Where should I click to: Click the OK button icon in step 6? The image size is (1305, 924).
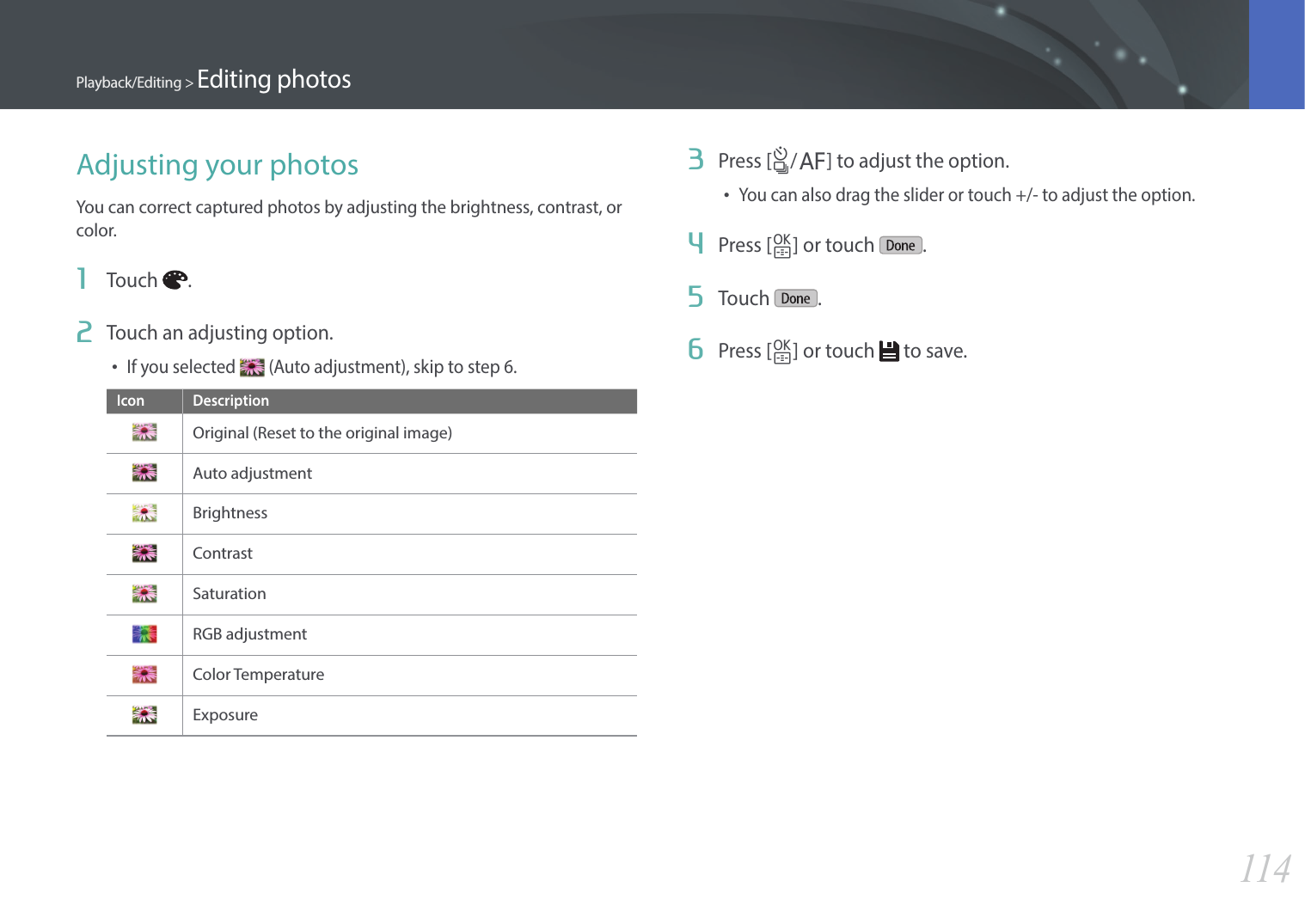781,352
